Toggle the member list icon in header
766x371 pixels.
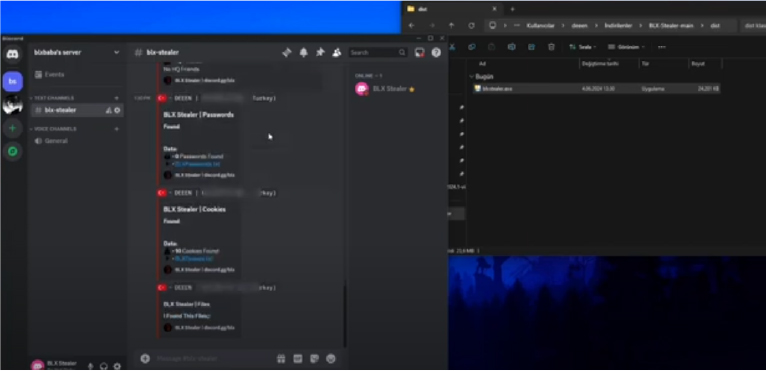[336, 53]
